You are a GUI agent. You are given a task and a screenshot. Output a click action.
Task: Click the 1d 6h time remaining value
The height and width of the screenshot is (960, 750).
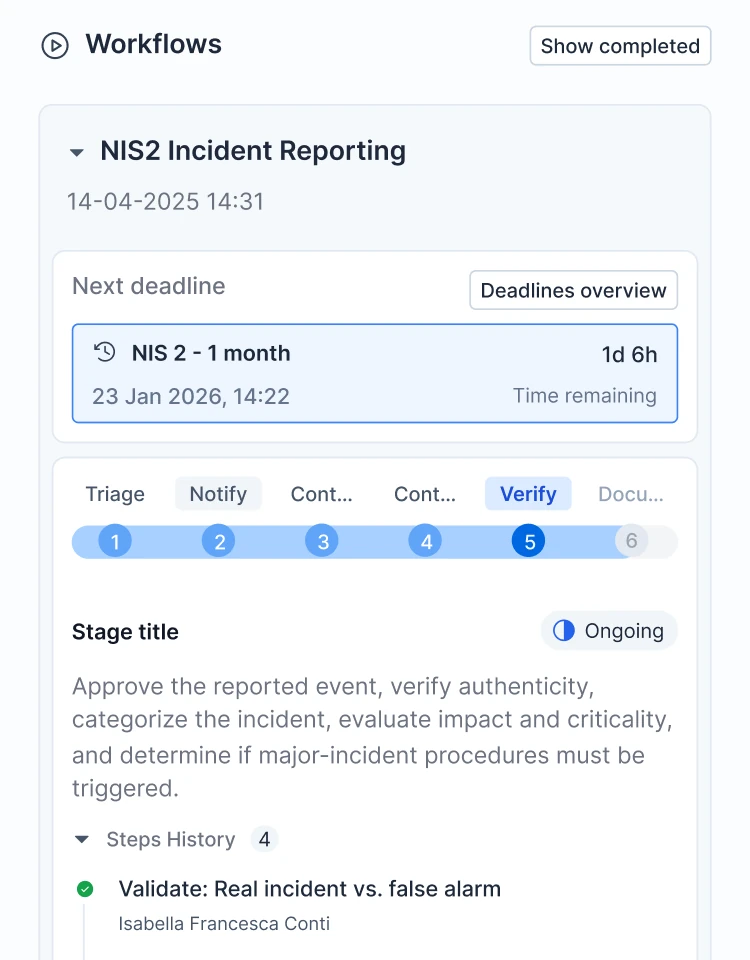click(629, 354)
